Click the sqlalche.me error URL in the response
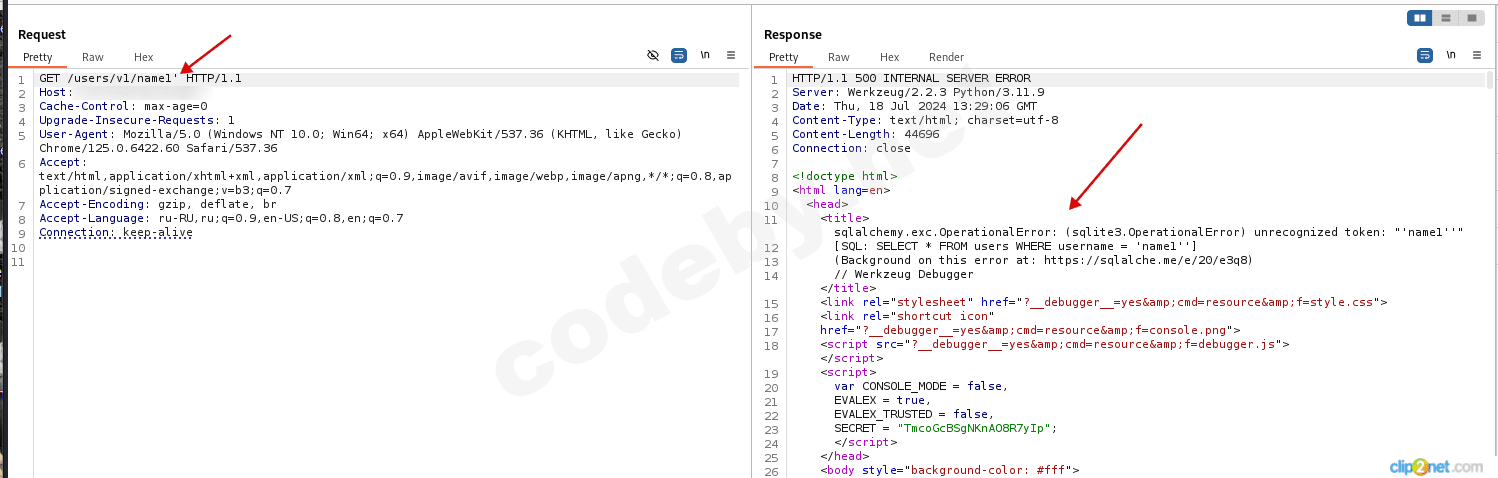The width and height of the screenshot is (1498, 478). click(x=1148, y=260)
